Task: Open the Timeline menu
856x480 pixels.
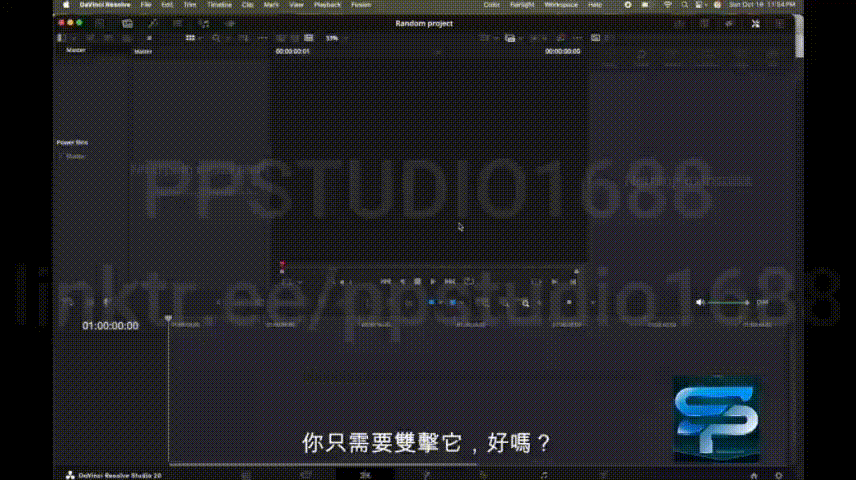Action: click(x=219, y=4)
